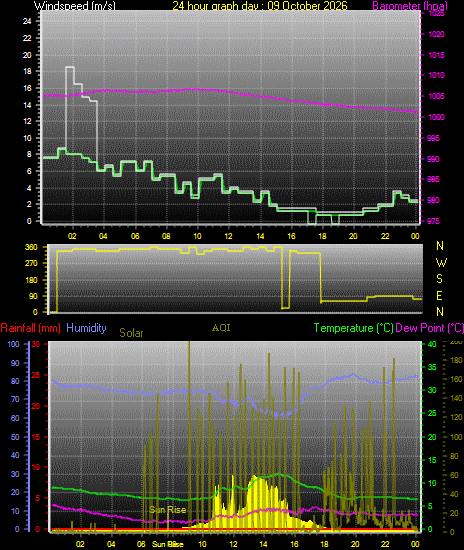The width and height of the screenshot is (464, 550).
Task: Click the 90 value on the wind direction axis
Action: tap(33, 296)
